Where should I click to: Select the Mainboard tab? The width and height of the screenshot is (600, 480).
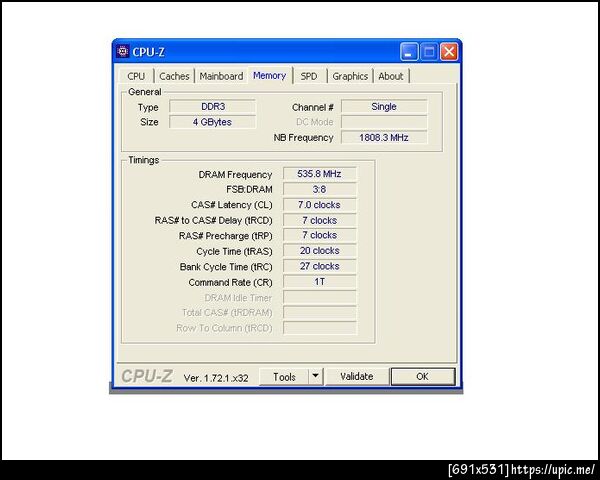click(221, 76)
